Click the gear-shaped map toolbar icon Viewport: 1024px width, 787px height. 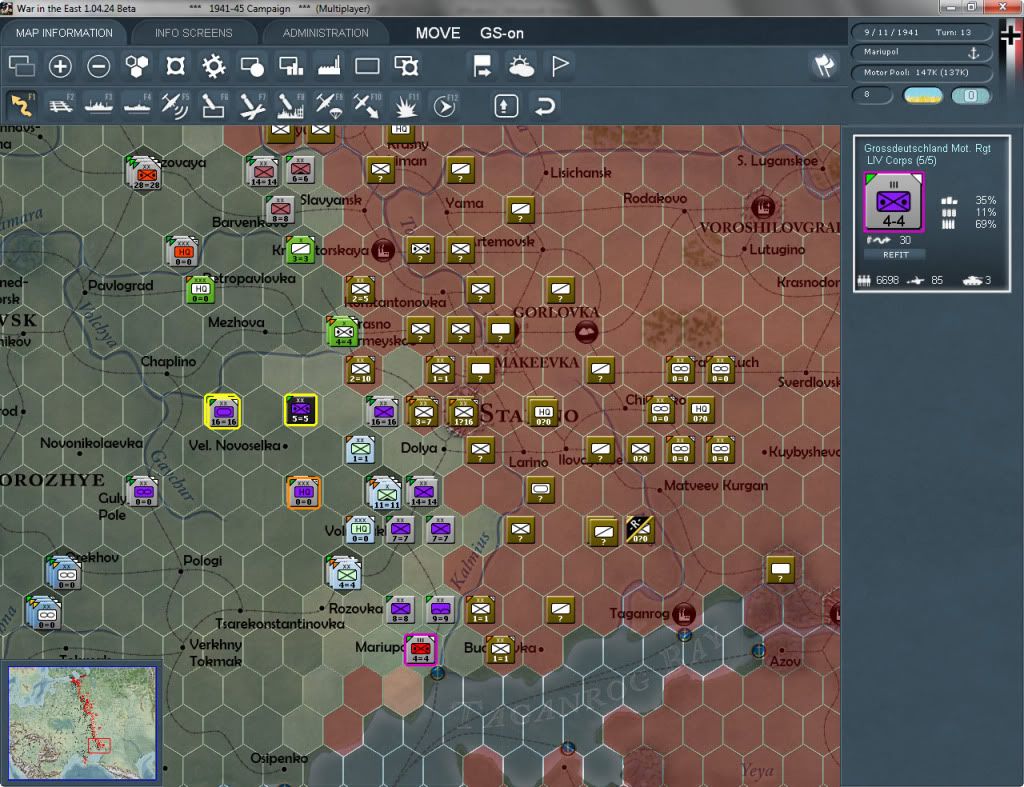(x=214, y=66)
